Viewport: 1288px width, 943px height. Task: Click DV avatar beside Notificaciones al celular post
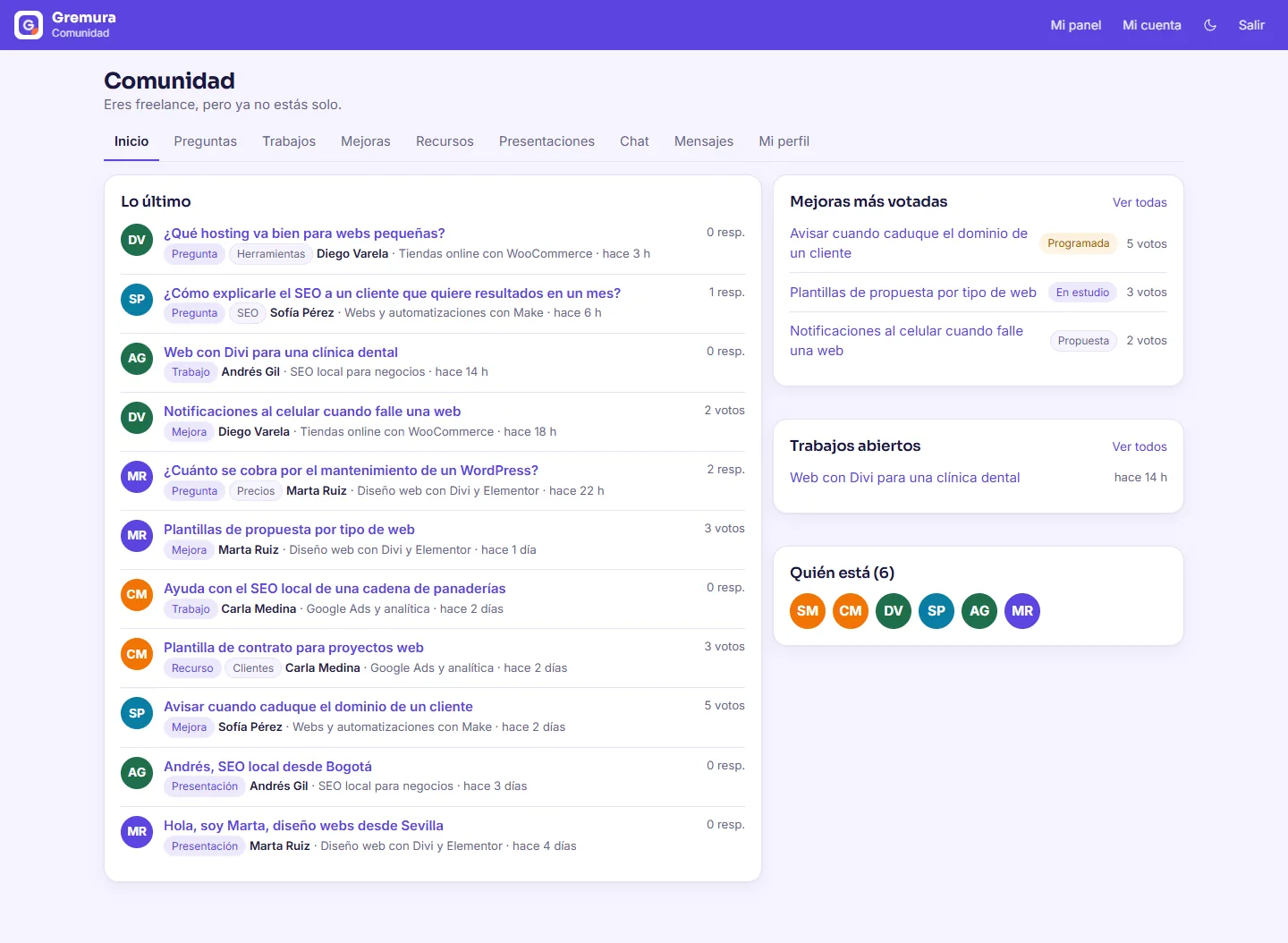click(x=137, y=417)
